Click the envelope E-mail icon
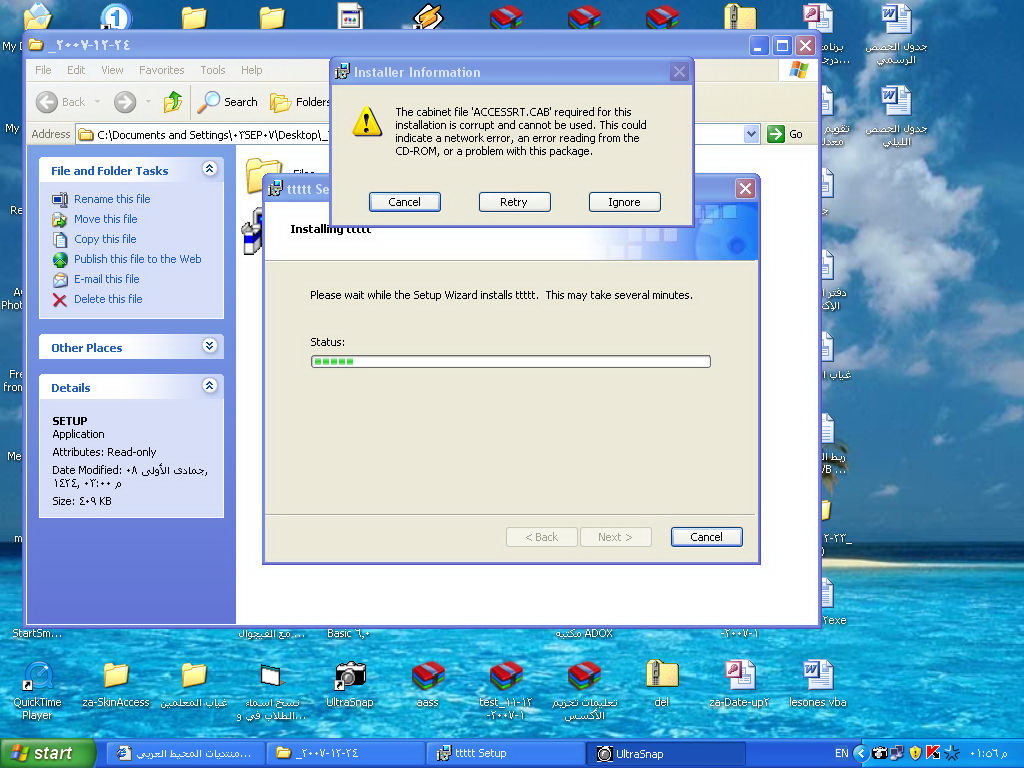This screenshot has width=1024, height=768. click(x=59, y=280)
